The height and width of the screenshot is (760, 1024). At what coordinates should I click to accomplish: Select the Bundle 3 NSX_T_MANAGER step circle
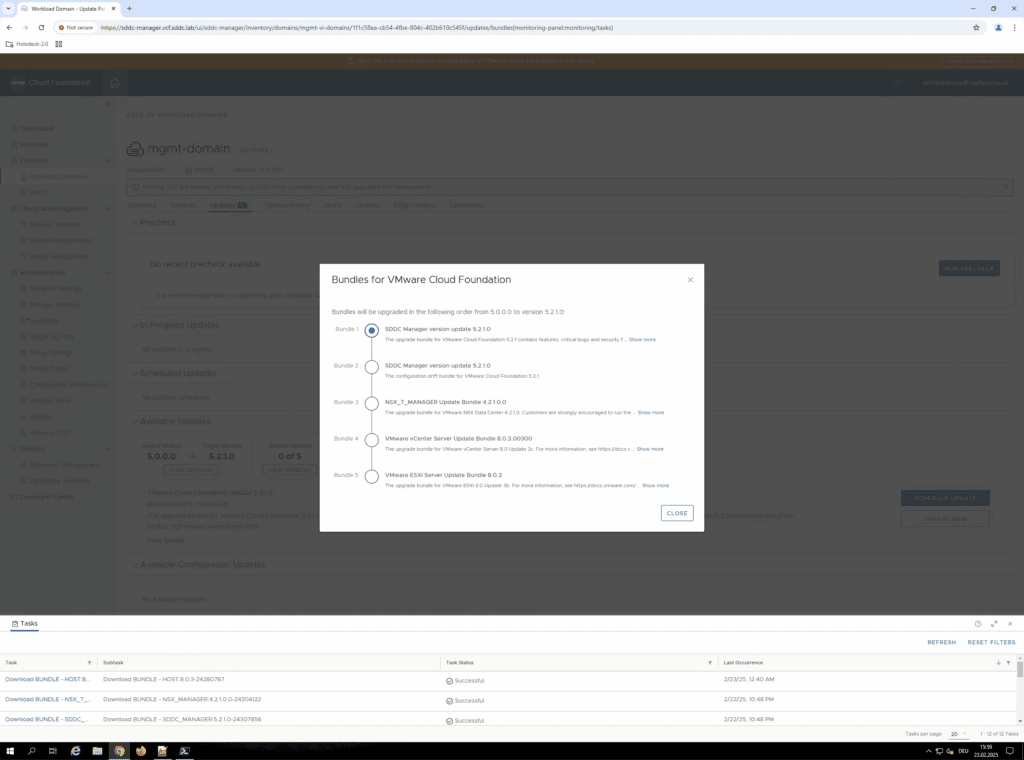tap(372, 403)
